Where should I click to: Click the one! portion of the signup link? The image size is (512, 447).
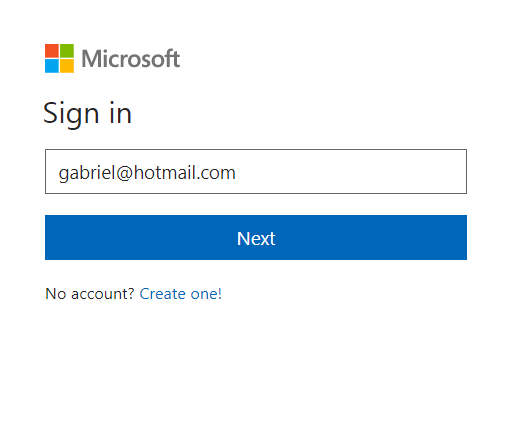206,294
